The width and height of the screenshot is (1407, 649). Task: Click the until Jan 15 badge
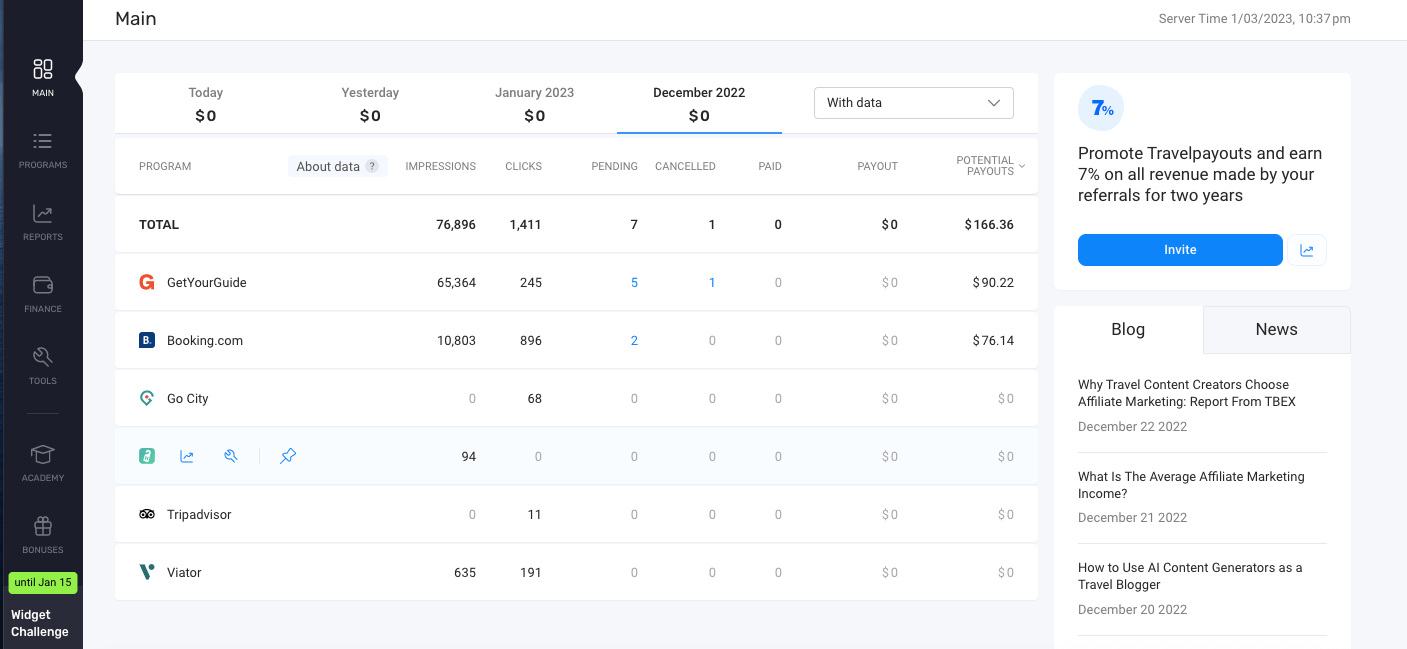tap(43, 582)
